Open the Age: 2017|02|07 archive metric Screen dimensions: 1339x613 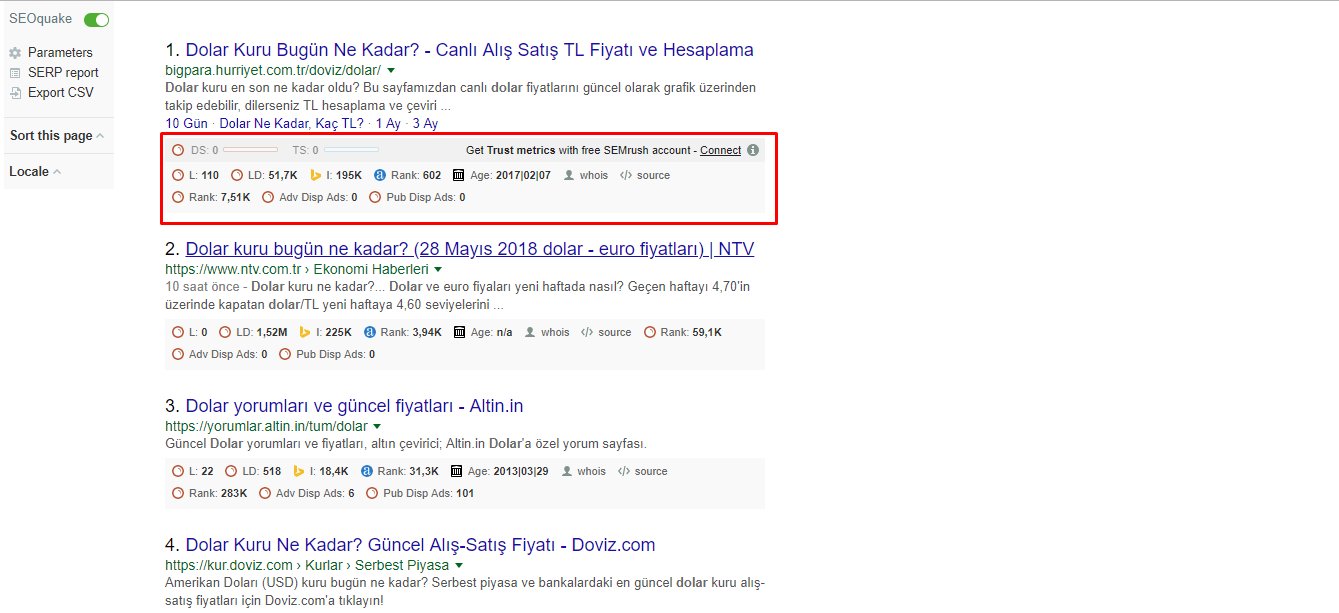pos(501,175)
